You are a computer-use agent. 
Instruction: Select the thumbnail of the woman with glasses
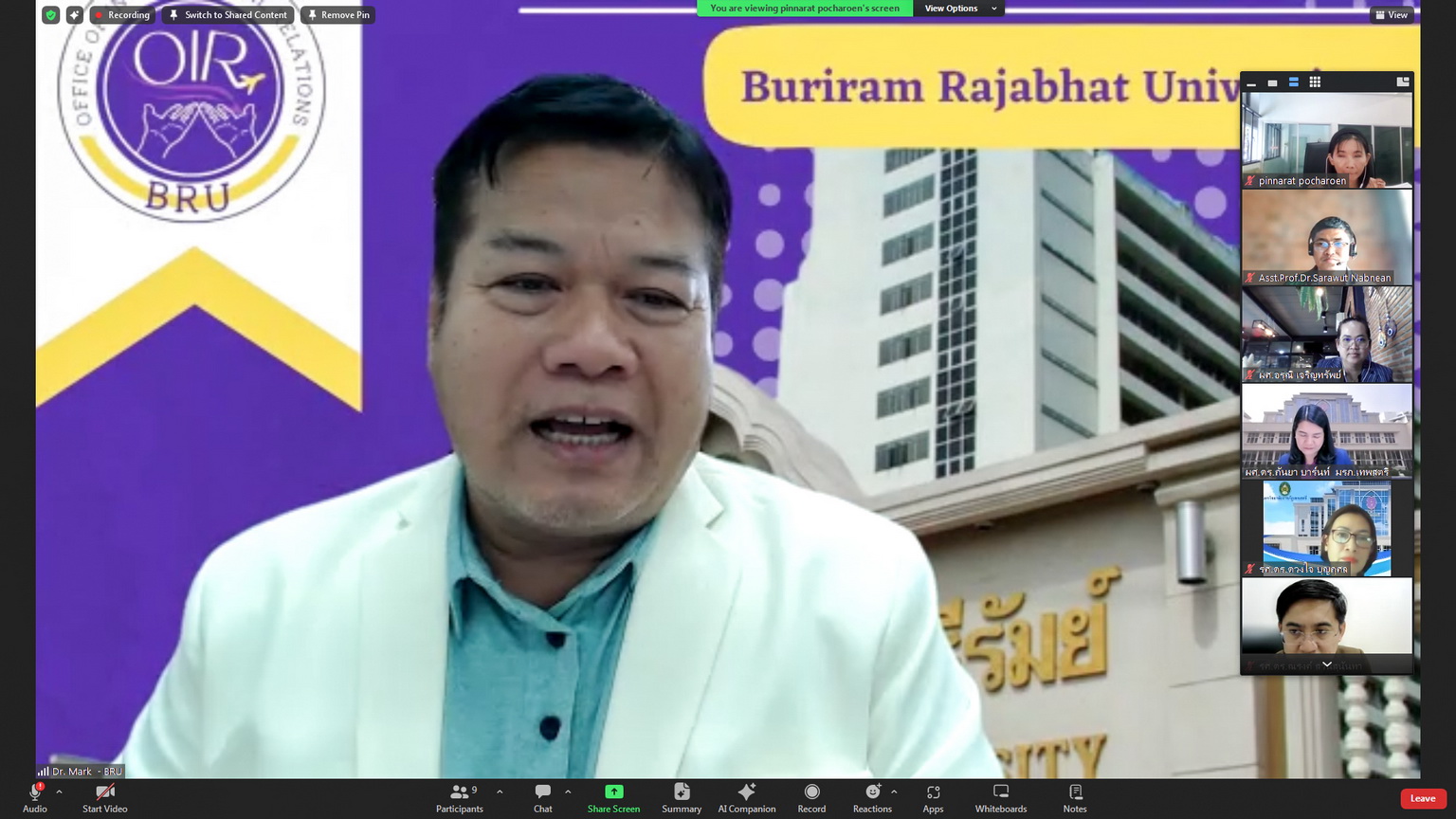coord(1327,529)
